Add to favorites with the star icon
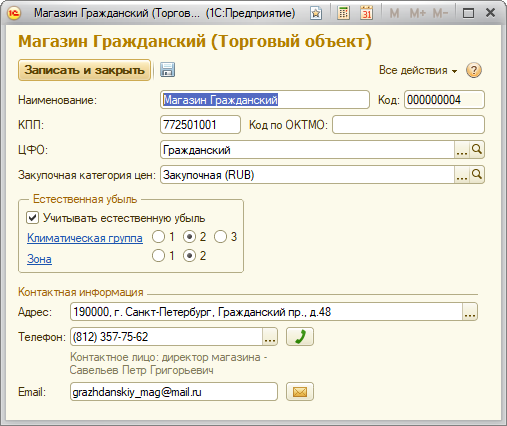 pos(316,13)
